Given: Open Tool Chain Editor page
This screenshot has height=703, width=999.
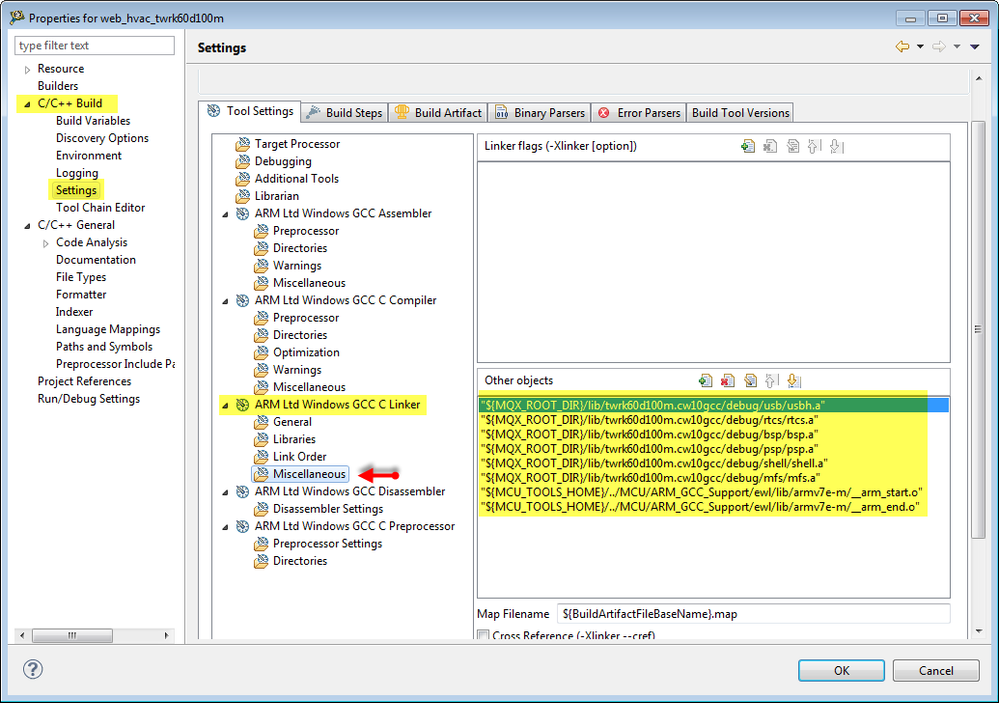Looking at the screenshot, I should click(100, 208).
